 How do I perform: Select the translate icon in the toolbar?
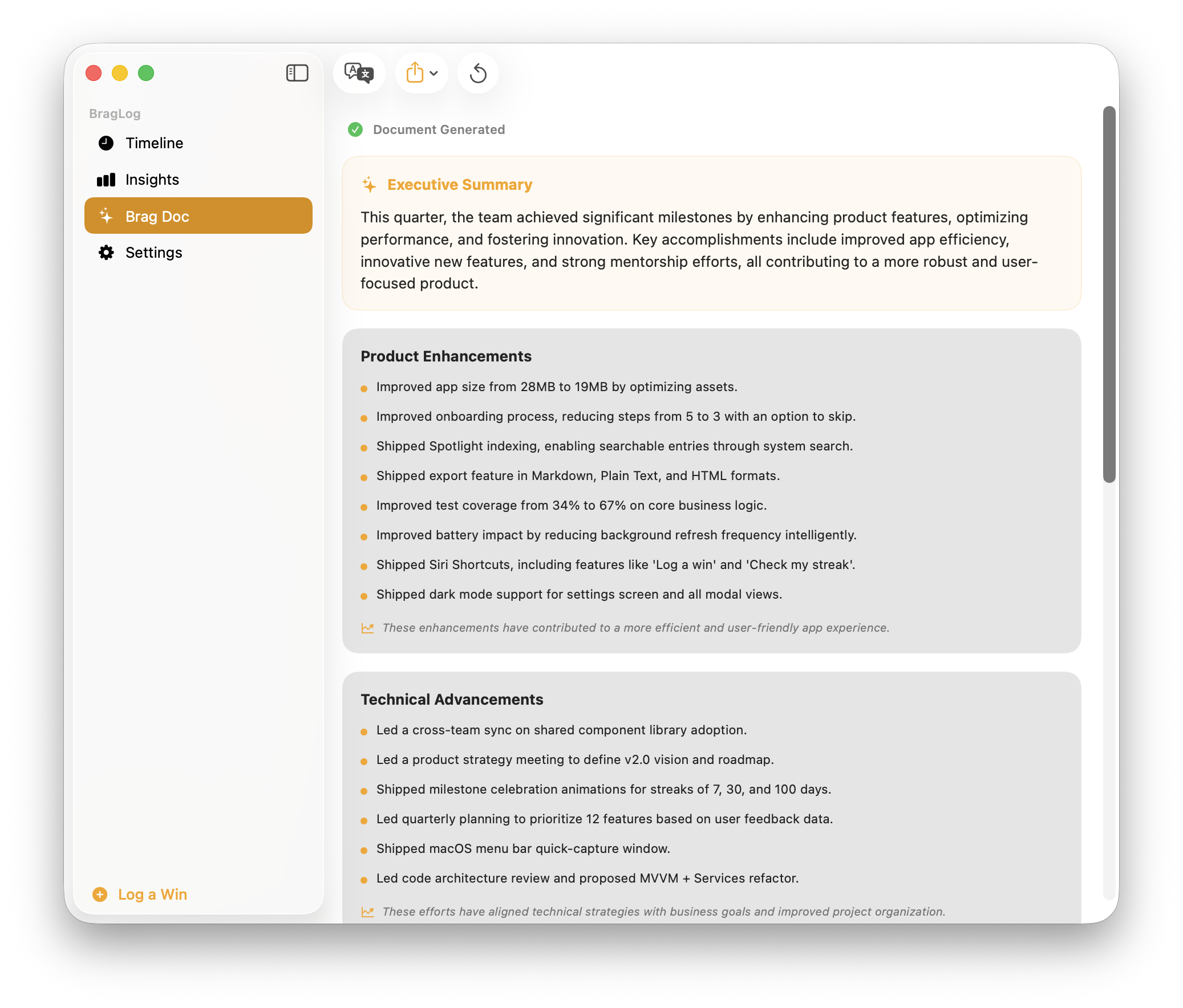359,72
